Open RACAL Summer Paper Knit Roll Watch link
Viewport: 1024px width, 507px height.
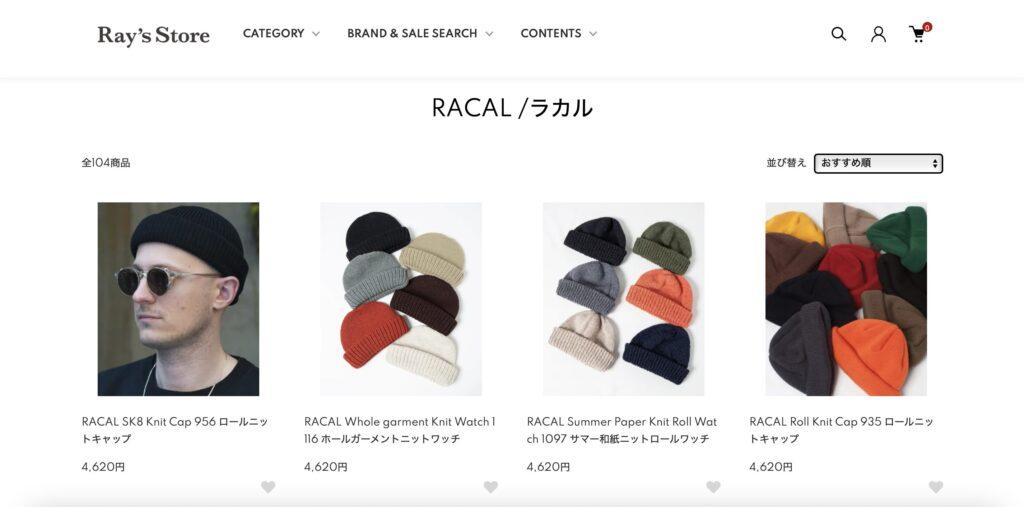(x=622, y=430)
